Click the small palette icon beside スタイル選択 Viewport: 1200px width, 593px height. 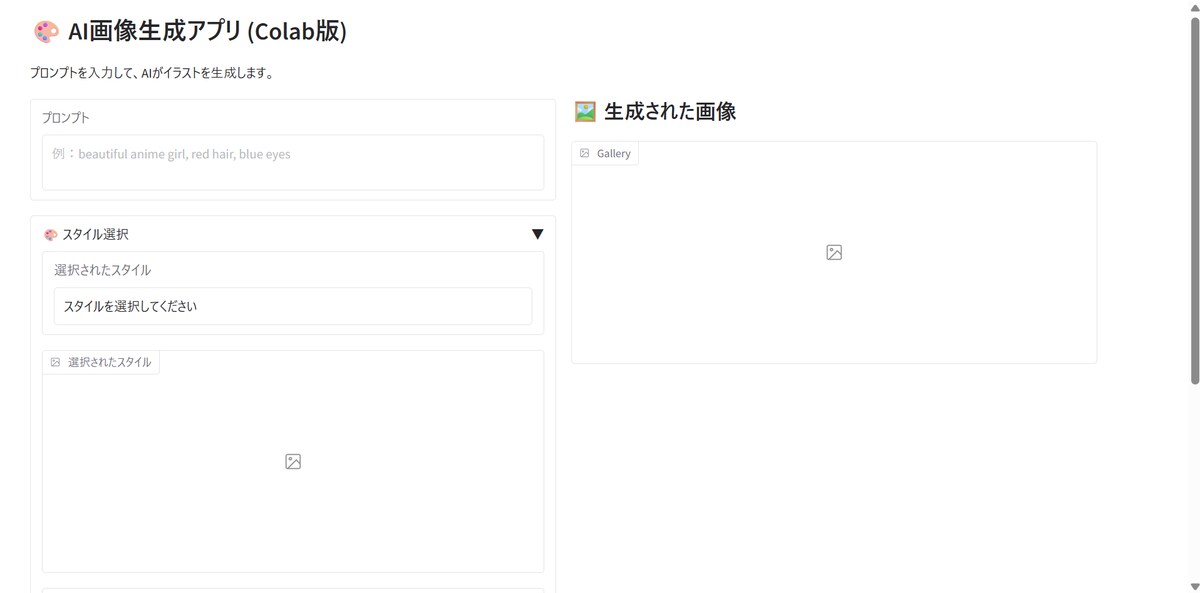51,235
